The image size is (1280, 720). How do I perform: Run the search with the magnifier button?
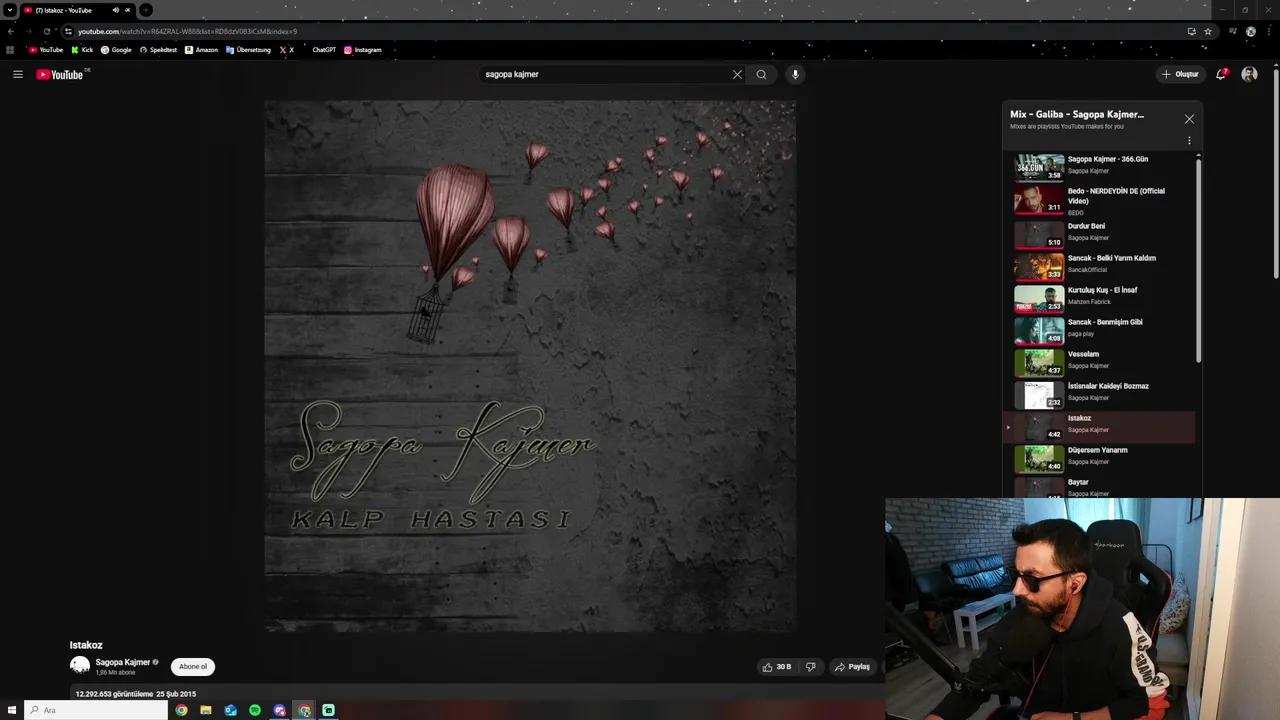click(761, 74)
